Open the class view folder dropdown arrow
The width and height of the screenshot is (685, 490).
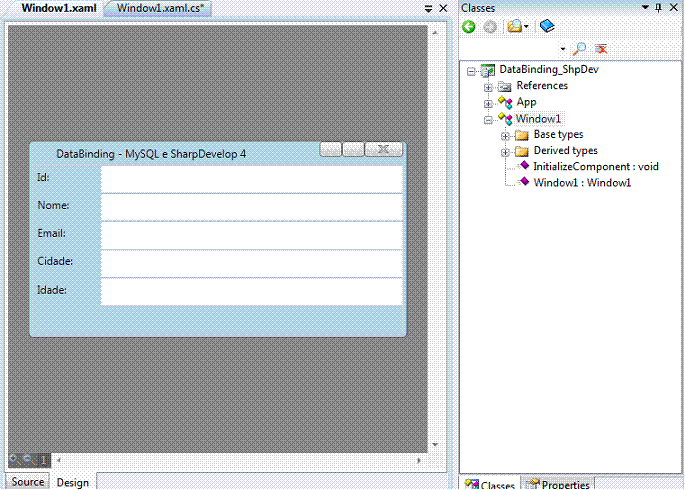point(526,27)
